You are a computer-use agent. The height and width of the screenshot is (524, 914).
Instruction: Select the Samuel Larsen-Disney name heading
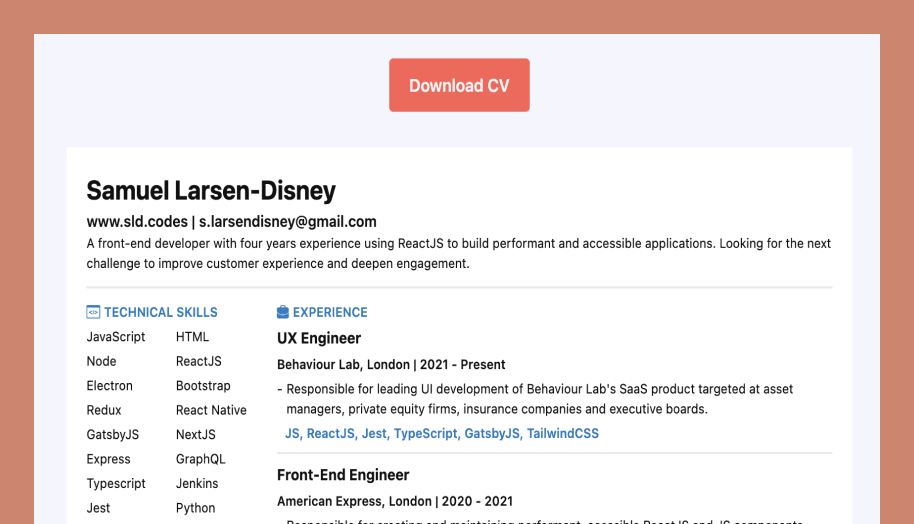coord(211,190)
